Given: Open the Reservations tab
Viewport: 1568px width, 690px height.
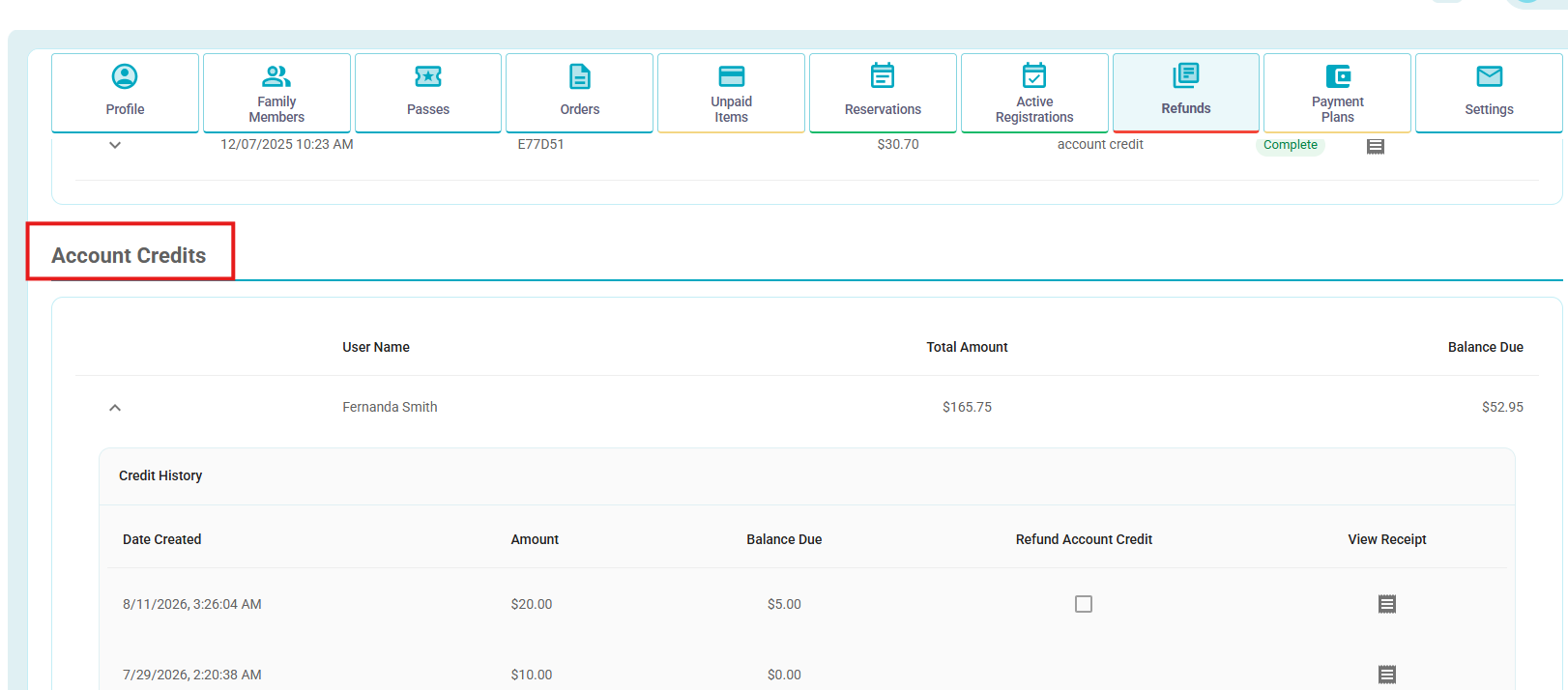Looking at the screenshot, I should (x=883, y=93).
